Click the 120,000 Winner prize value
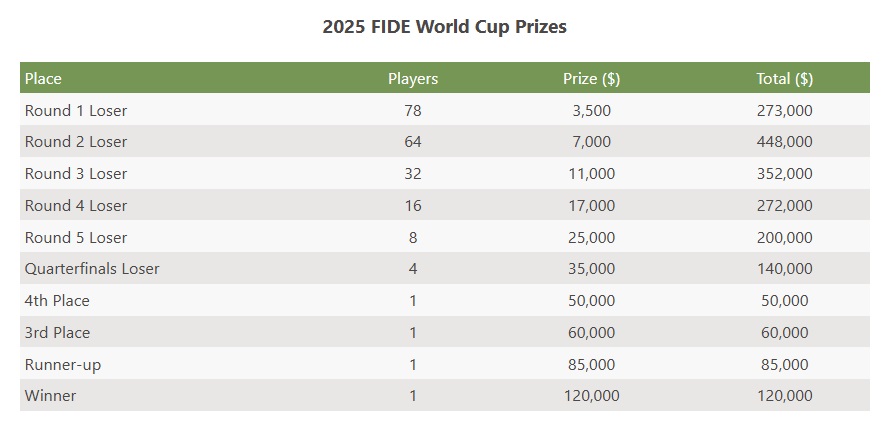 592,396
